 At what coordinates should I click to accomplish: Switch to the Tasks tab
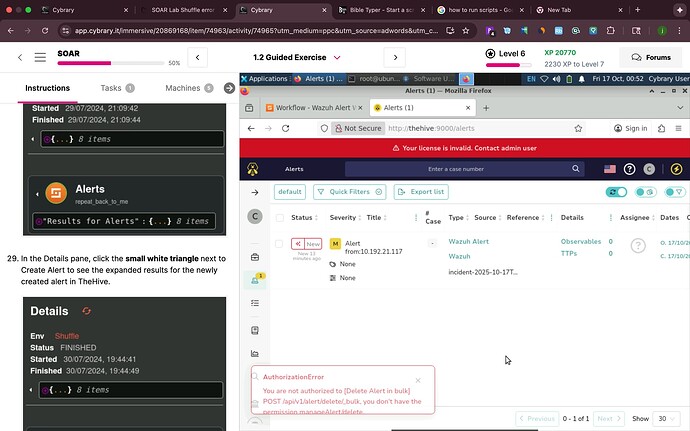click(x=117, y=88)
